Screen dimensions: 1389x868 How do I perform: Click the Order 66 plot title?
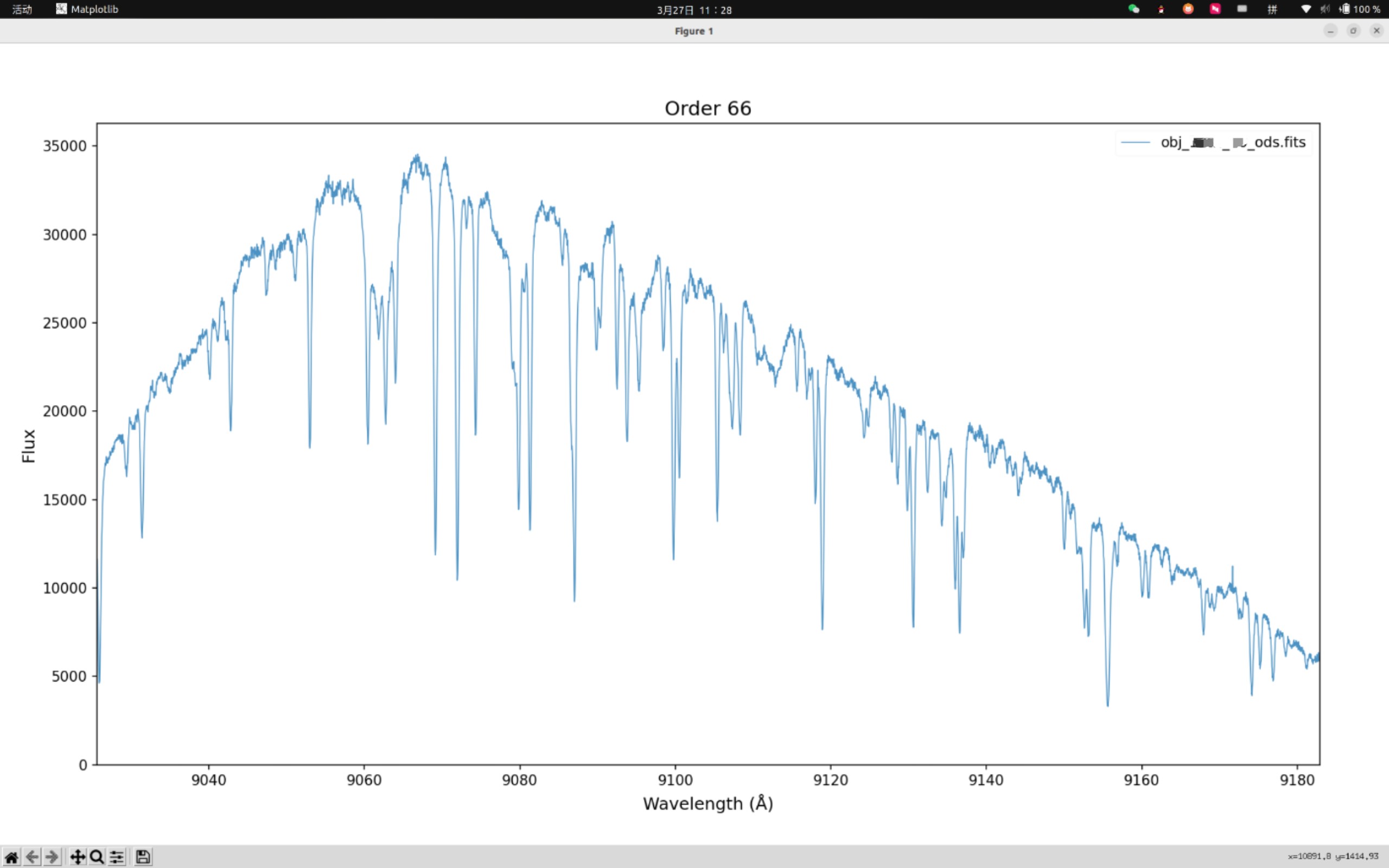[708, 108]
